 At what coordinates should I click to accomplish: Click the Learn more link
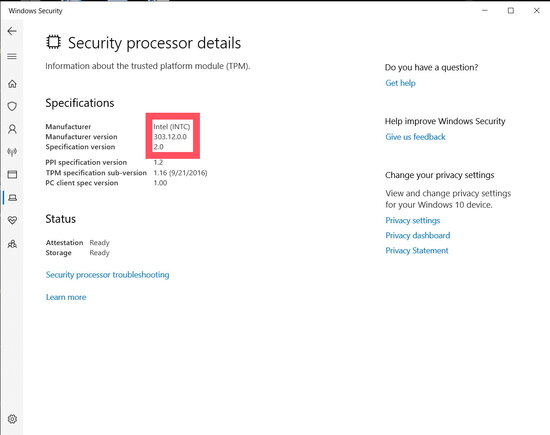[x=66, y=297]
